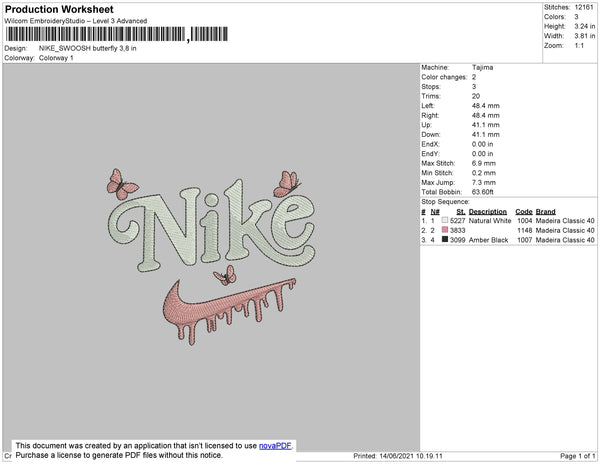This screenshot has width=600, height=464.
Task: Click the barcode at the top
Action: pos(117,34)
